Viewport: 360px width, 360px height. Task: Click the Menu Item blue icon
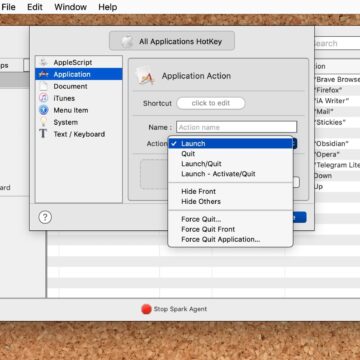[x=44, y=110]
